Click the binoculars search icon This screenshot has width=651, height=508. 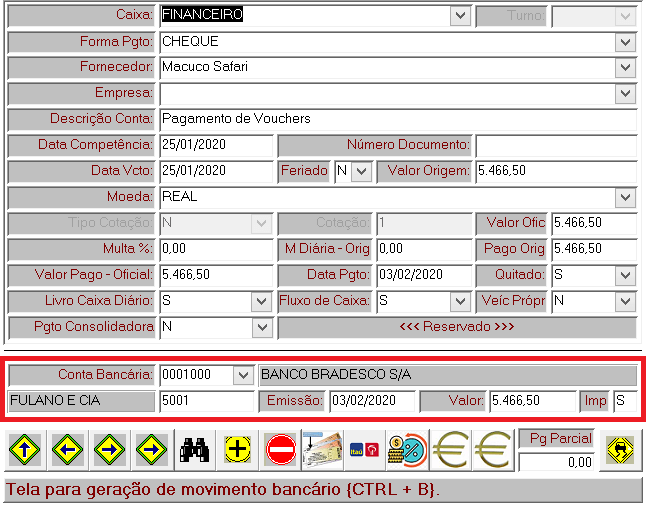pyautogui.click(x=194, y=451)
